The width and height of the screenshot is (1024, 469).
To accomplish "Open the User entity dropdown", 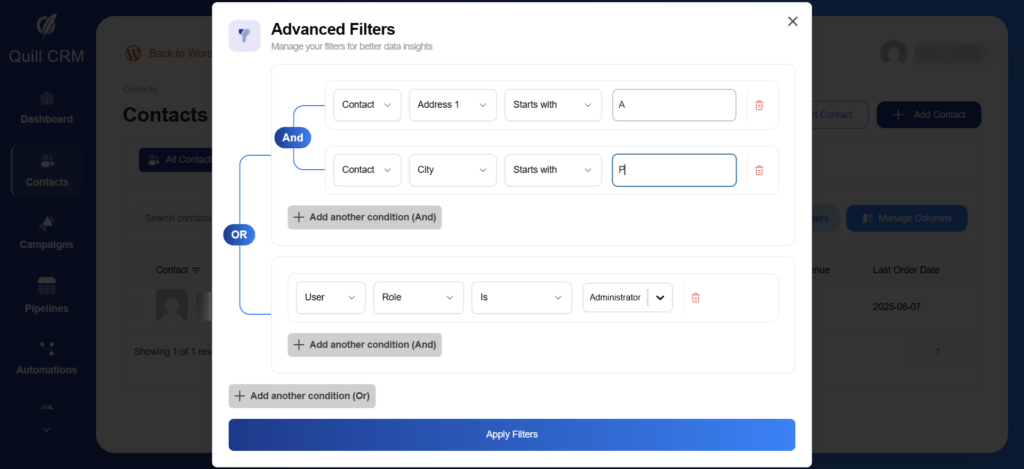I will tap(330, 297).
